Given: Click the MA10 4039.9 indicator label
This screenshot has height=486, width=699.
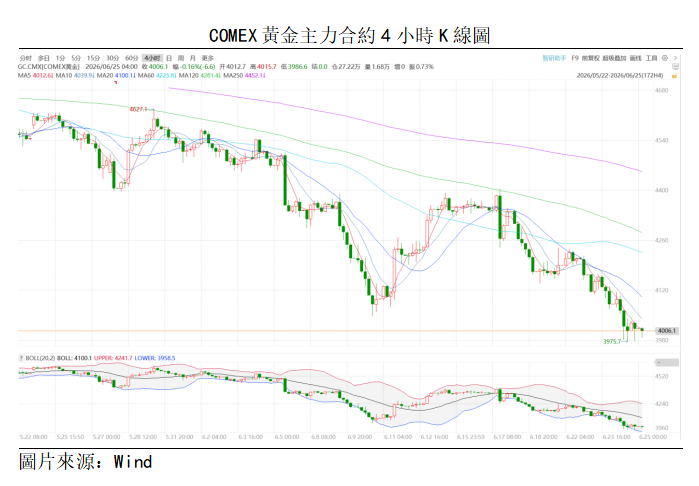Looking at the screenshot, I should click(75, 75).
